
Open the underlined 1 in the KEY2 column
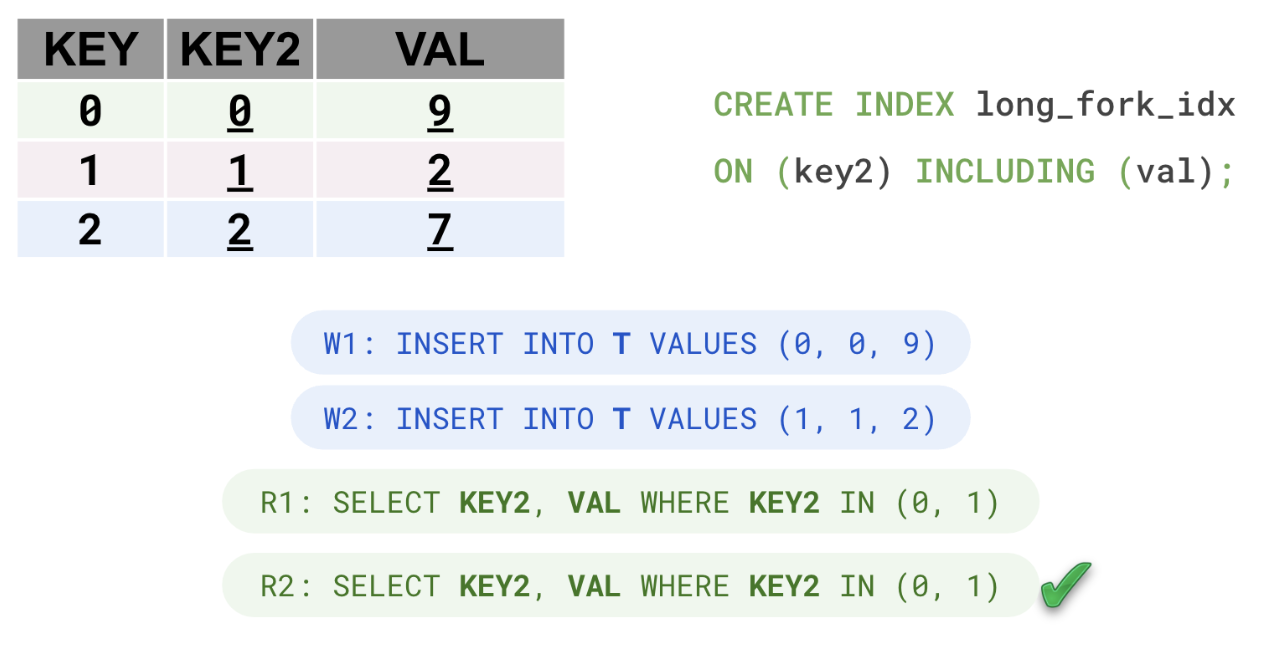240,171
